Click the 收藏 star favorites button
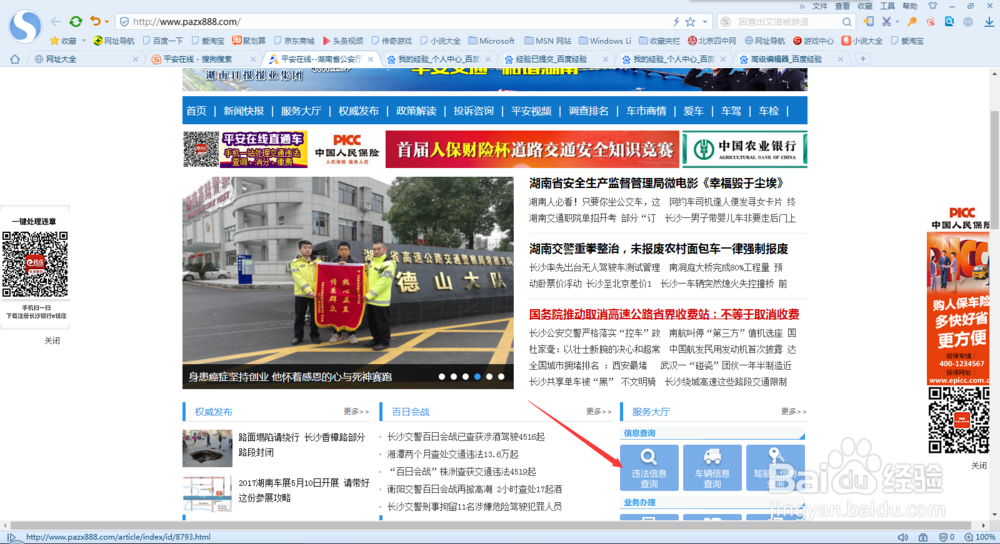The width and height of the screenshot is (1000, 544). point(64,41)
